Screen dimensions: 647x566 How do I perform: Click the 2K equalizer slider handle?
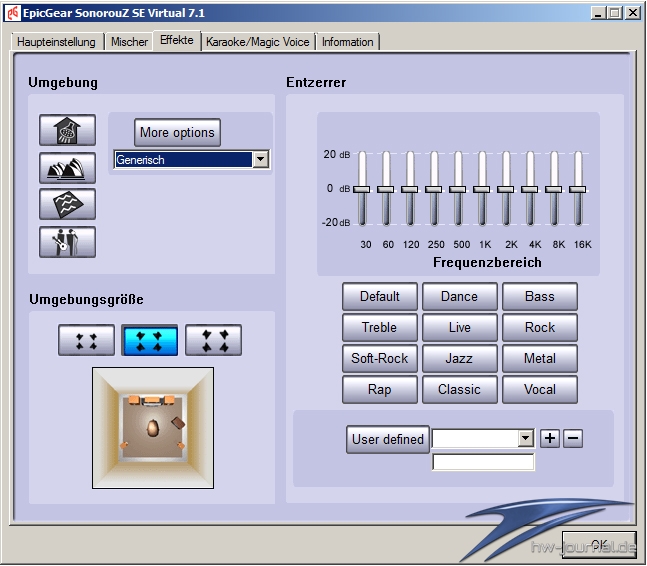505,189
